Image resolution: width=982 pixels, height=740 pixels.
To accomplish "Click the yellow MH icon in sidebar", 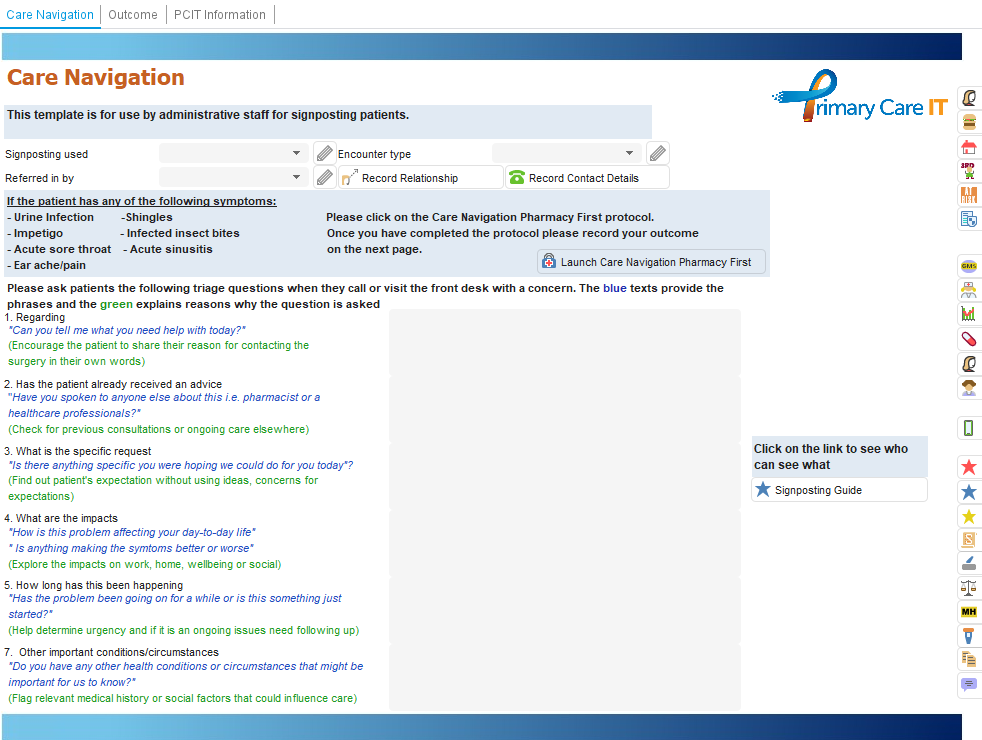I will pyautogui.click(x=968, y=612).
